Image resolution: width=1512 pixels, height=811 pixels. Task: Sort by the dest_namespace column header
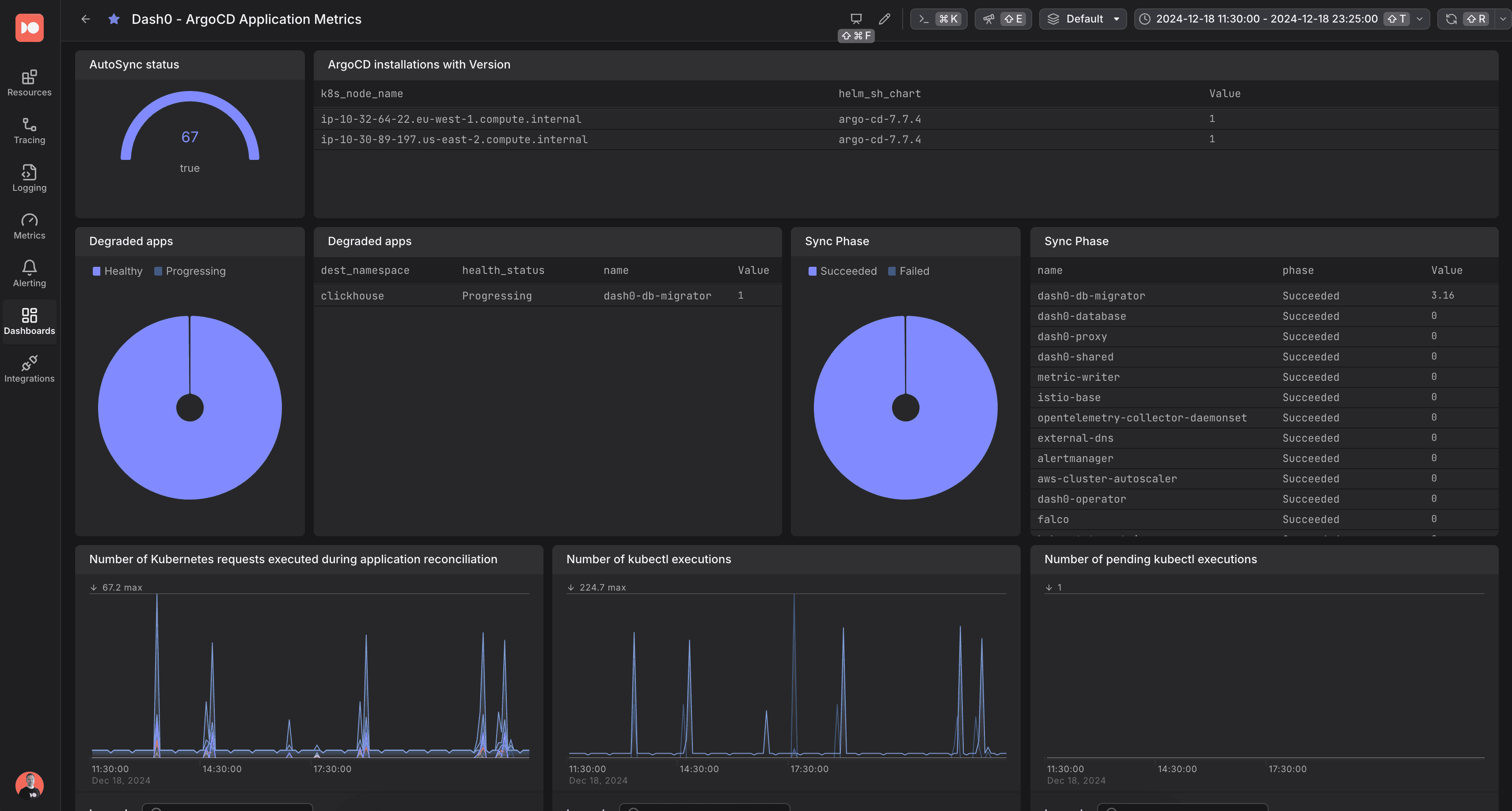pos(365,270)
